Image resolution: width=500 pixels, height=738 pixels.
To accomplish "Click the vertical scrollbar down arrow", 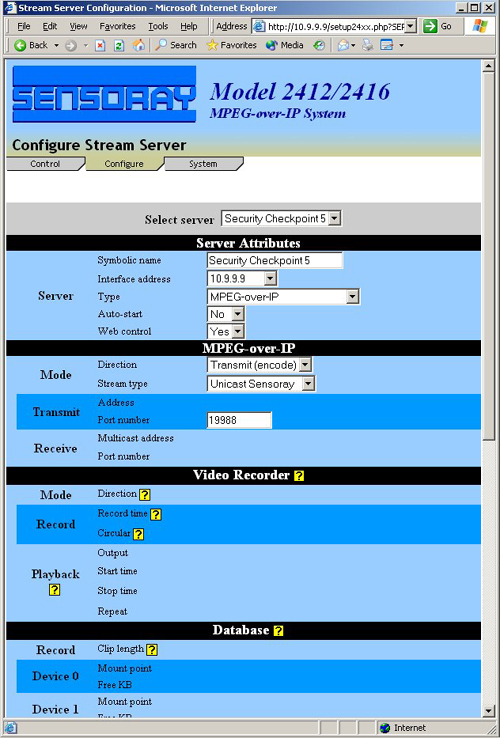I will 488,710.
